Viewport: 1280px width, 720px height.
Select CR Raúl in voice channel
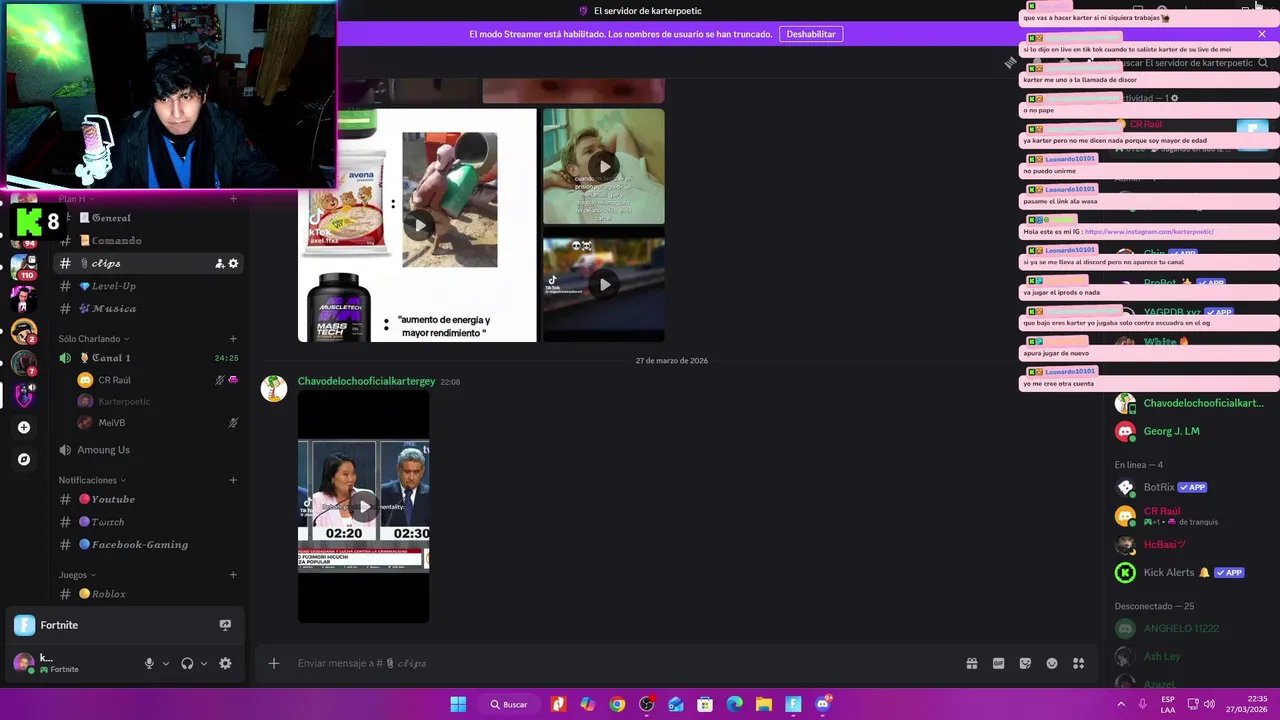(158, 380)
